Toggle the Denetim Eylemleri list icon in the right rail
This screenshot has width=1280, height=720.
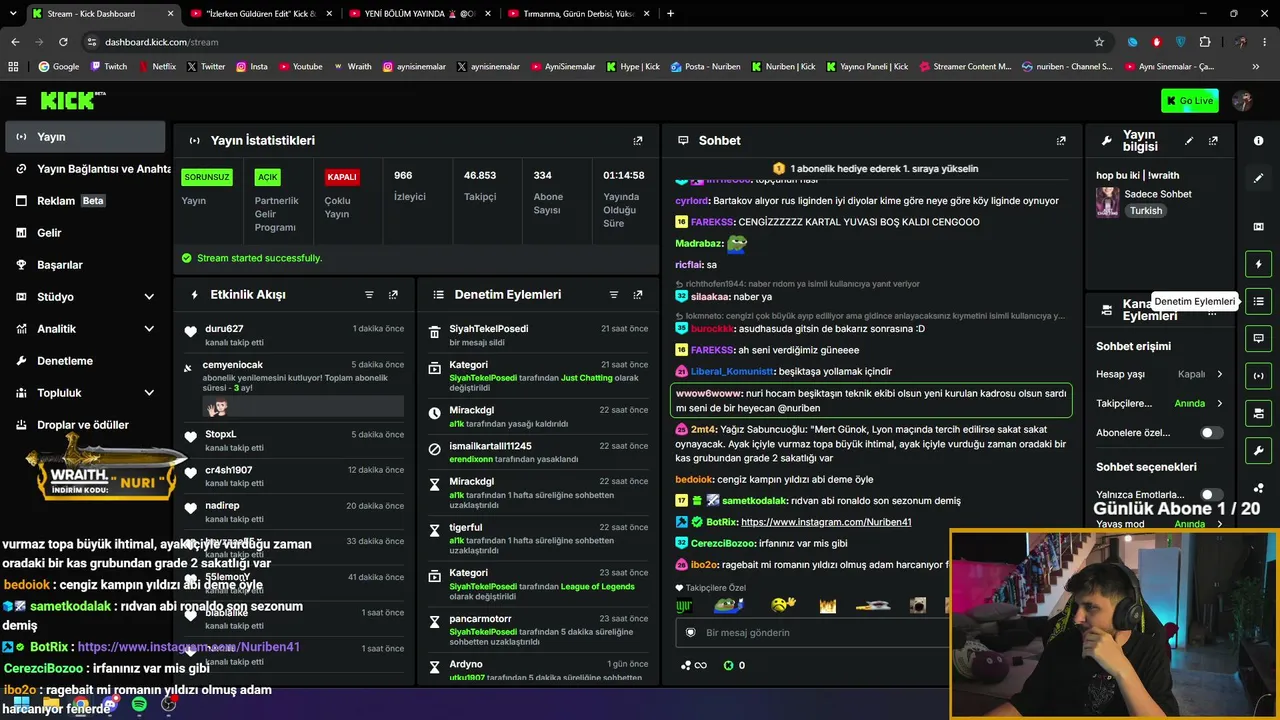click(x=1258, y=301)
